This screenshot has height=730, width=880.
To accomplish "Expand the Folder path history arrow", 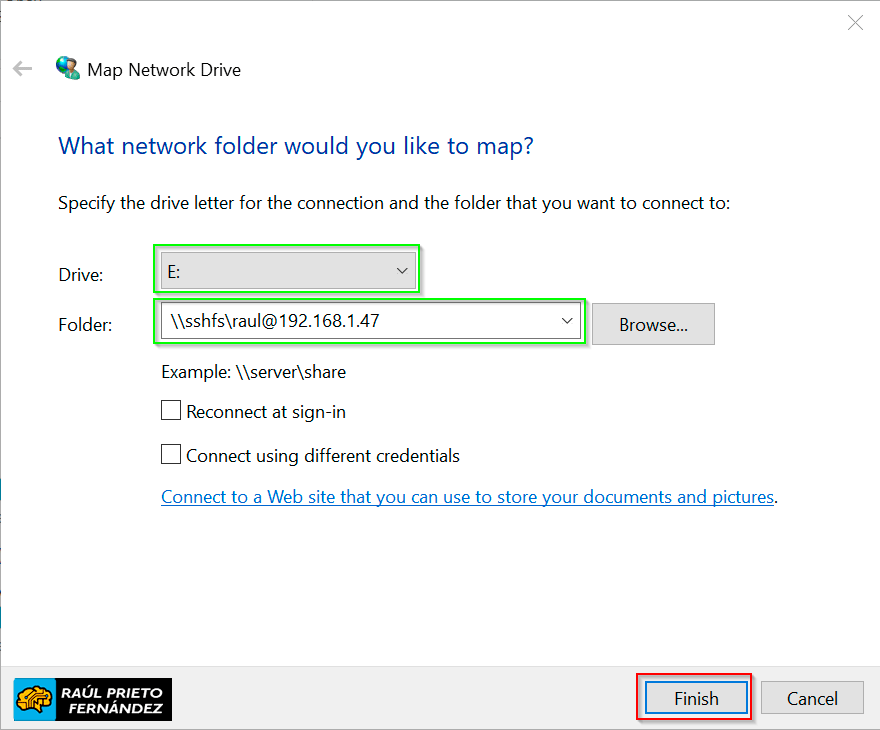I will pos(567,321).
